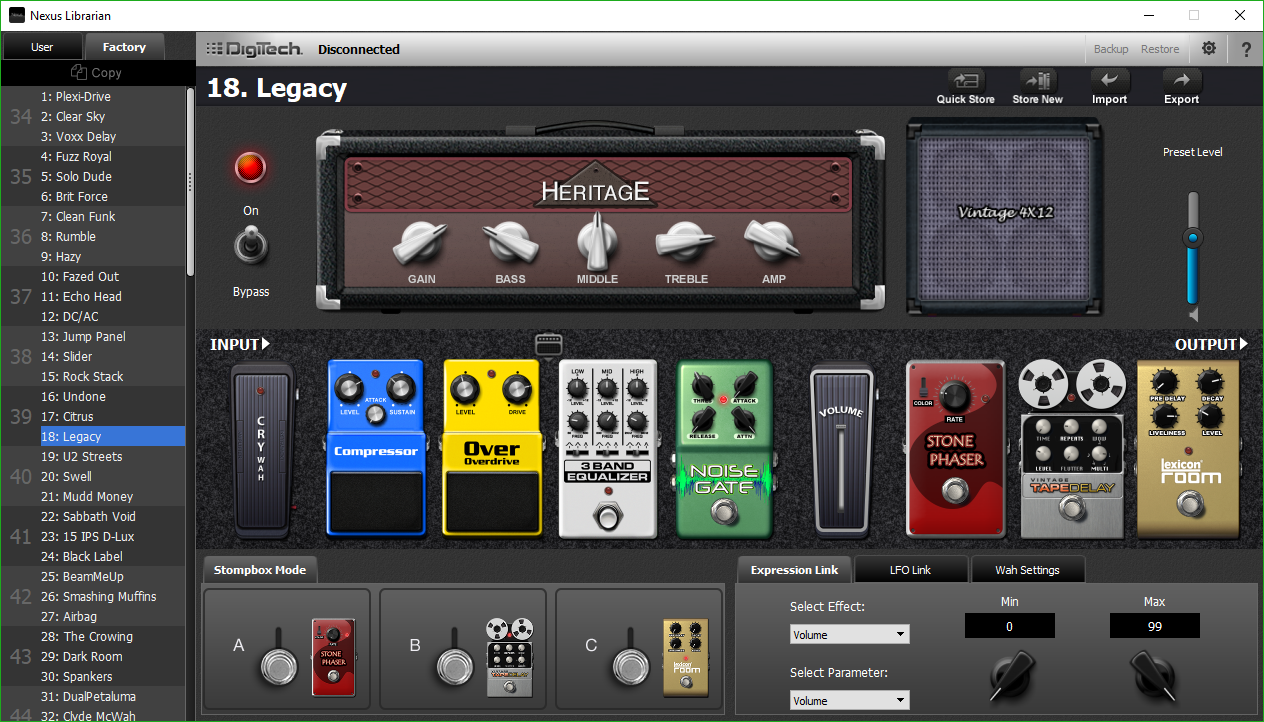
Task: Toggle the Tape Delay footswitch
Action: pos(1071,508)
